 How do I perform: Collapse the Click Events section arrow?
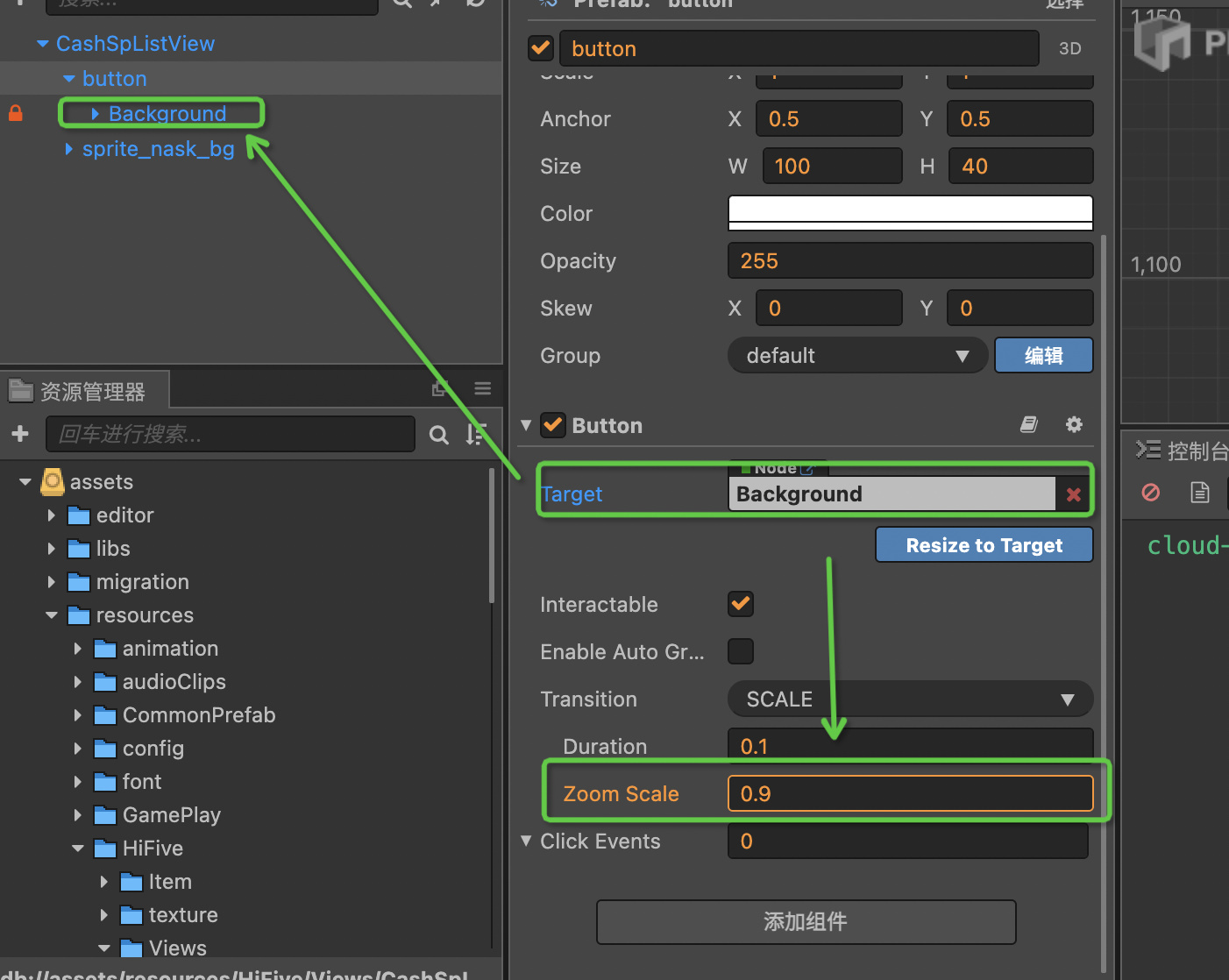[526, 841]
